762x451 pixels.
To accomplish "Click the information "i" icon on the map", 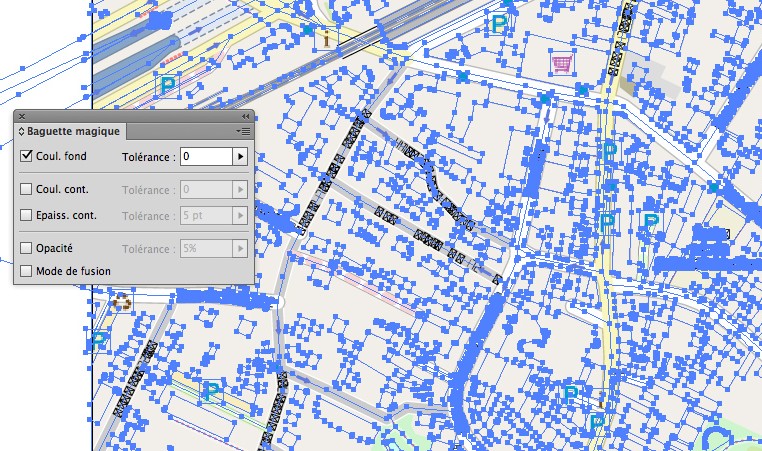I will coord(327,39).
